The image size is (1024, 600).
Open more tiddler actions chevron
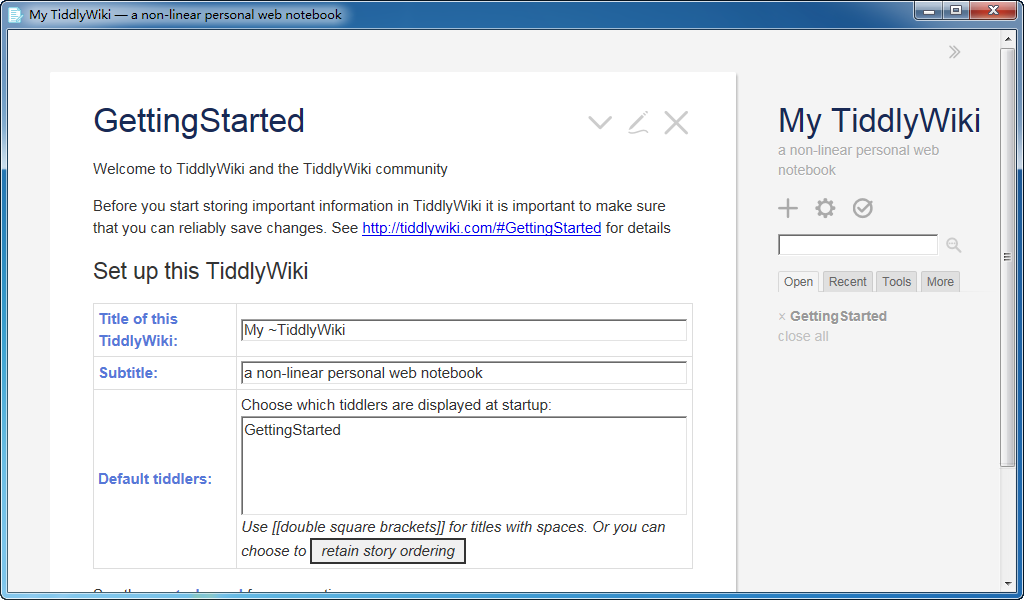(x=600, y=122)
